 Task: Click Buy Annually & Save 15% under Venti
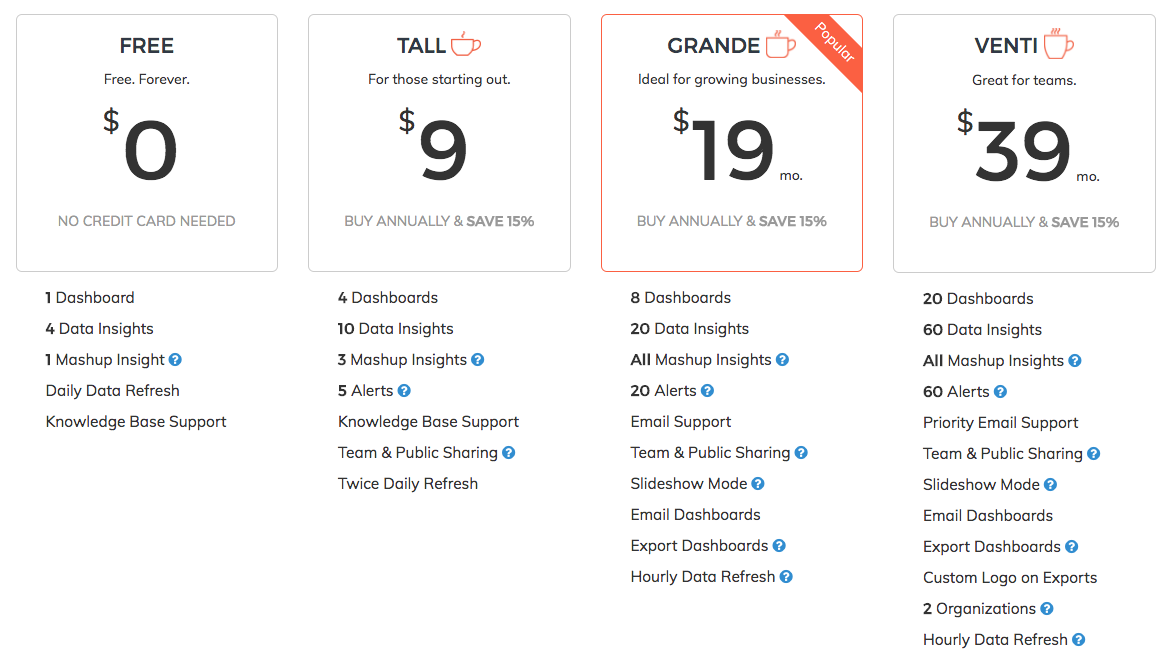[1024, 222]
